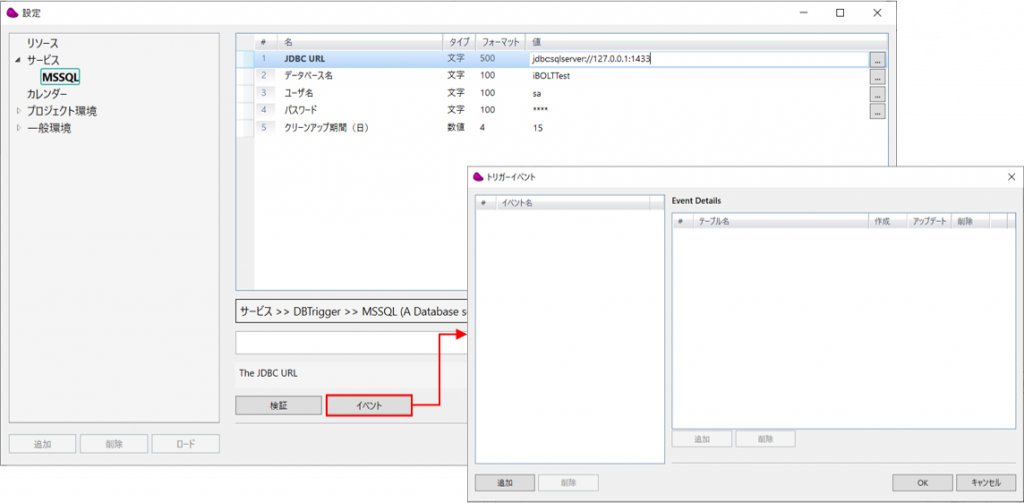Maximize the 設定 window
Viewport: 1024px width, 503px height.
(840, 12)
